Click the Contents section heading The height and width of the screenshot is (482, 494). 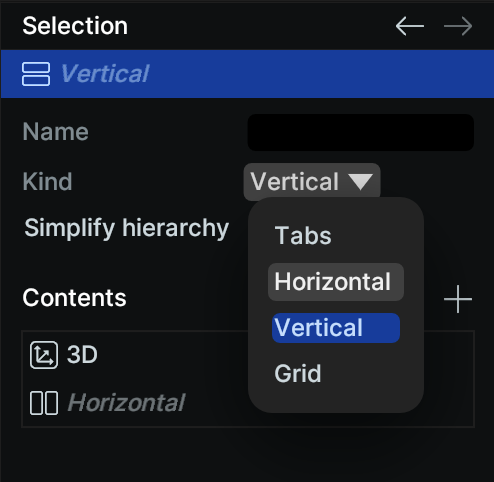74,298
